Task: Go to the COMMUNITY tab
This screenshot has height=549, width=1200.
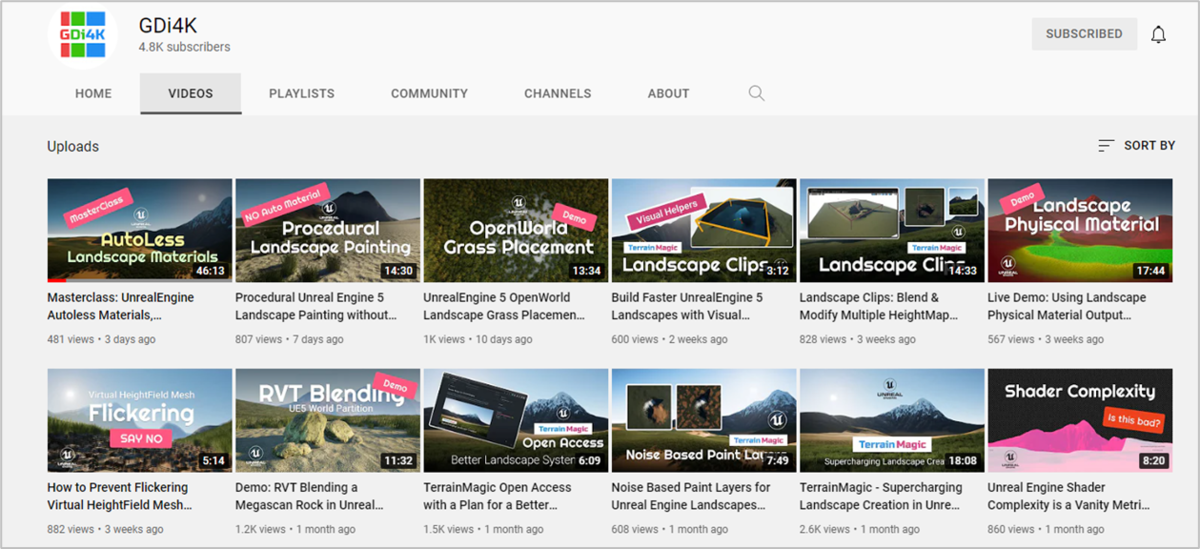Action: 429,94
